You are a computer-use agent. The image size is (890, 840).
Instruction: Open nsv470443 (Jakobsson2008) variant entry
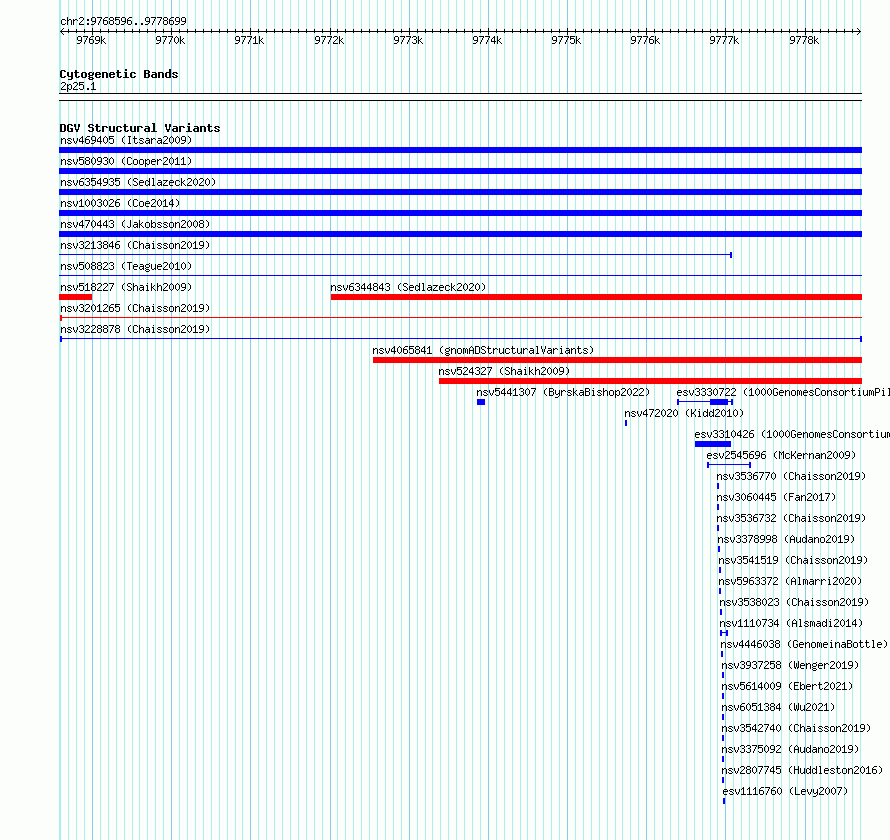(x=135, y=224)
